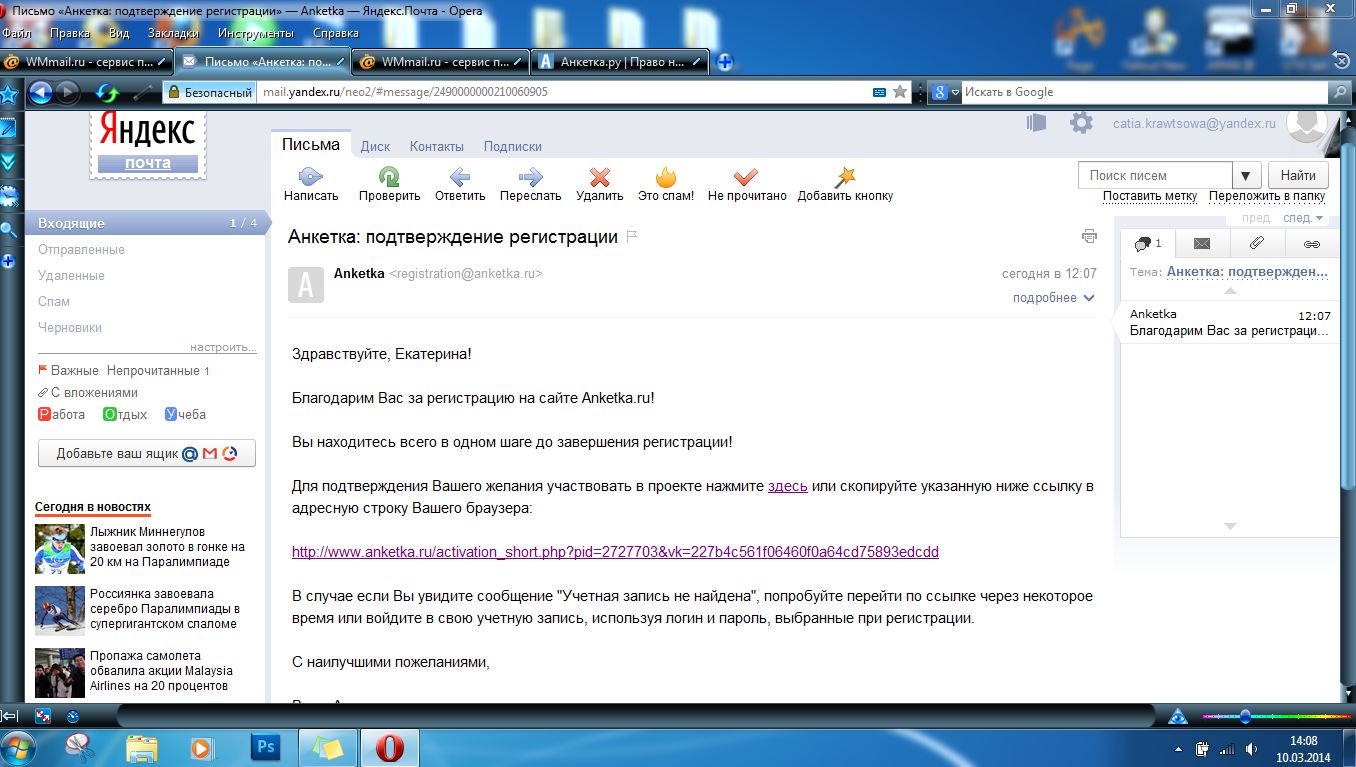Reload the page with the refresh icon

pos(107,93)
